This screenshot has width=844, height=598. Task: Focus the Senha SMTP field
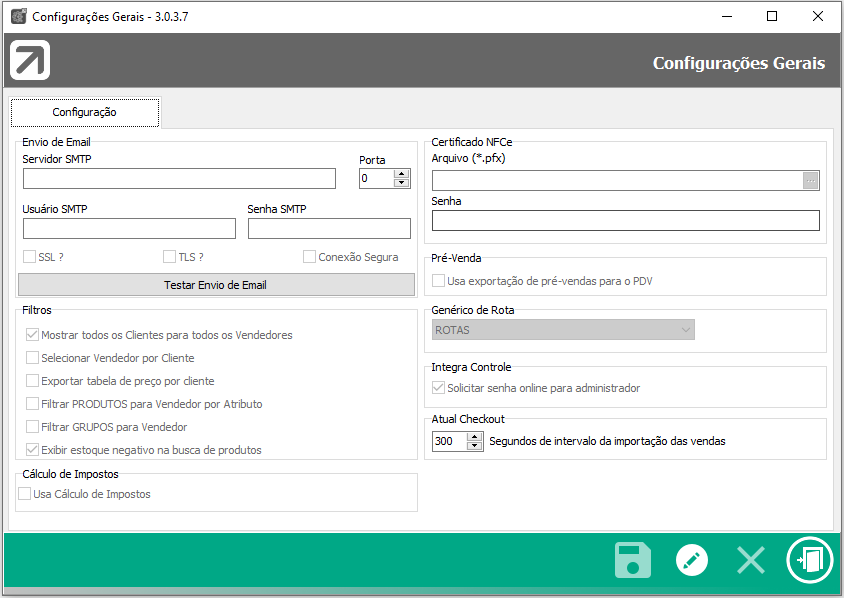click(329, 229)
